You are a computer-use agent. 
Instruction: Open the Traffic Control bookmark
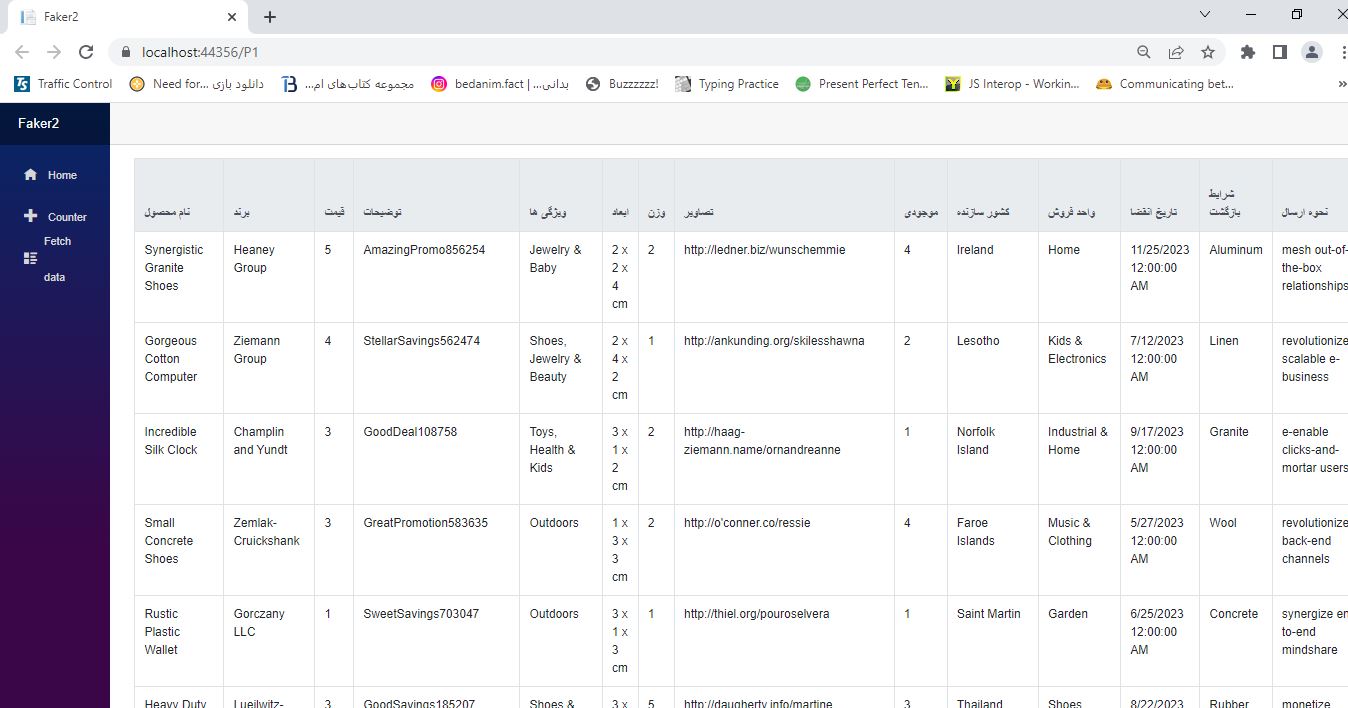(x=64, y=84)
